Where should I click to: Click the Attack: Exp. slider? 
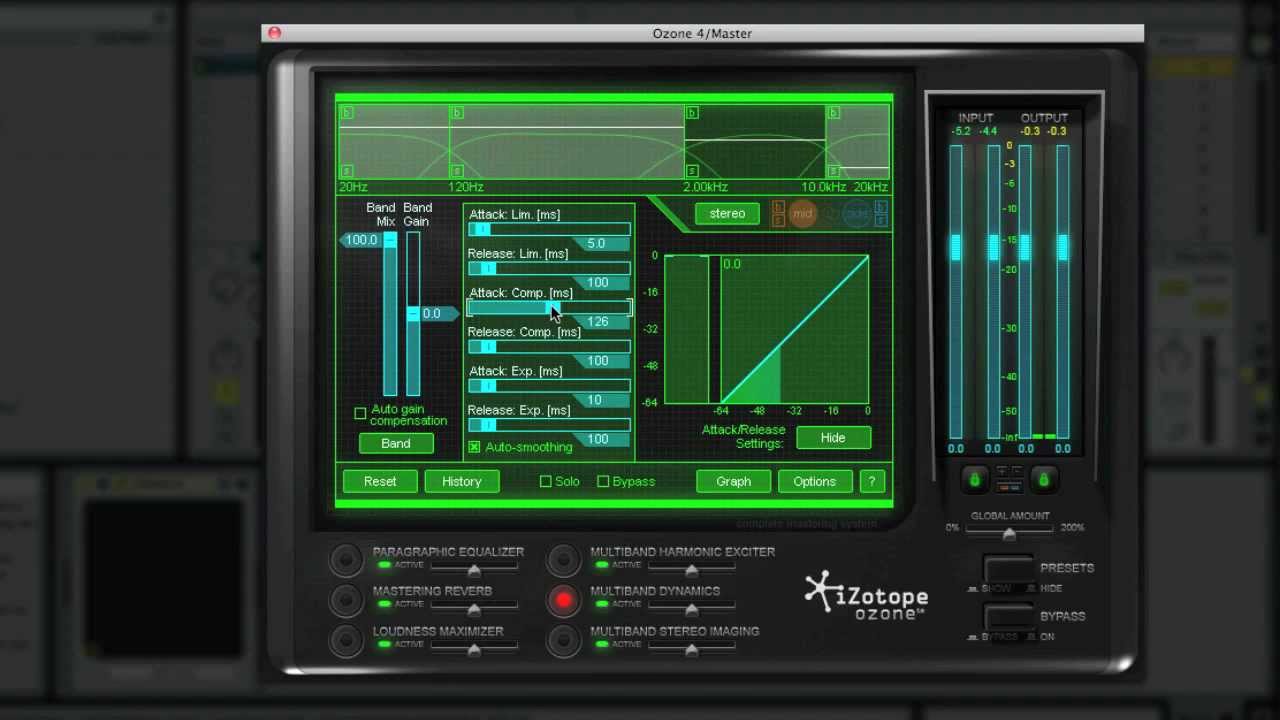(x=549, y=385)
